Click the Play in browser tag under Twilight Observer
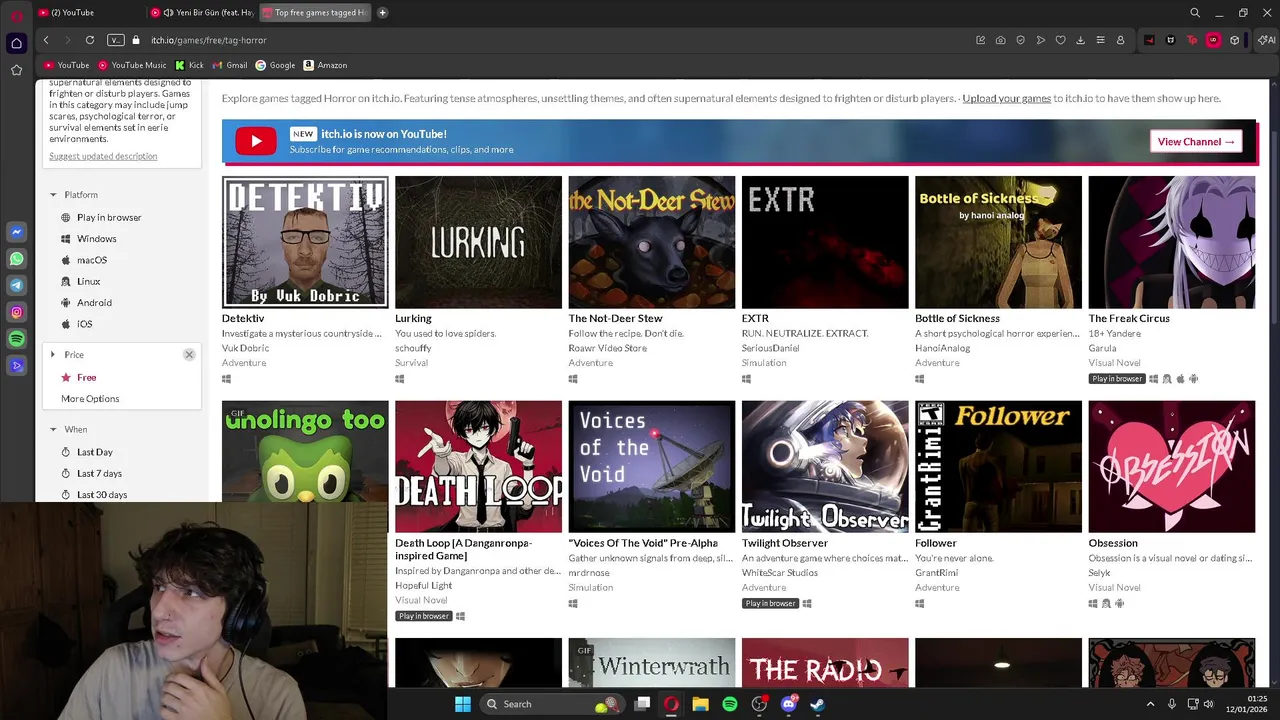Screen dimensions: 1280x720 [770, 603]
